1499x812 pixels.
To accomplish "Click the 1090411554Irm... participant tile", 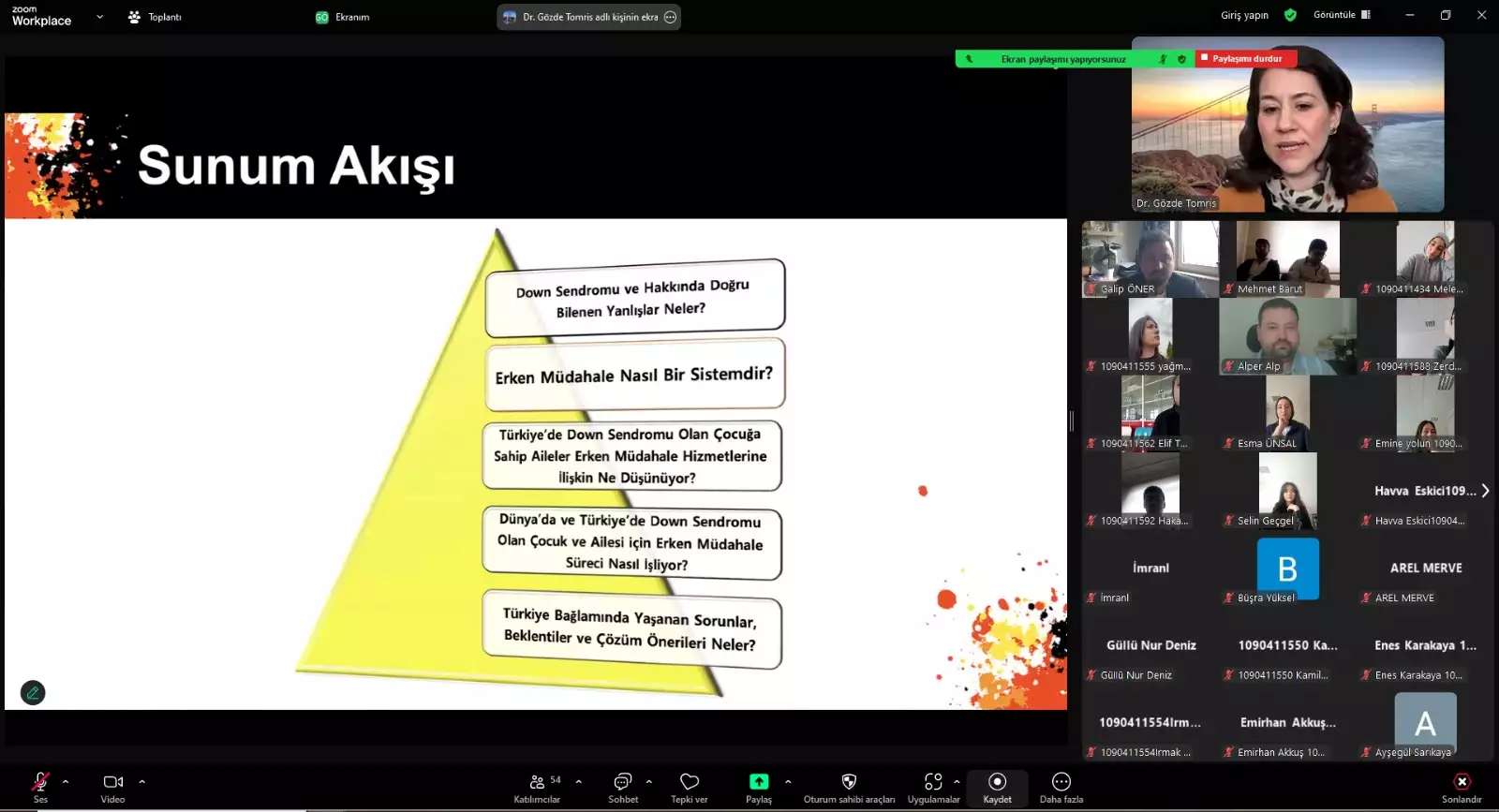I will click(1150, 723).
